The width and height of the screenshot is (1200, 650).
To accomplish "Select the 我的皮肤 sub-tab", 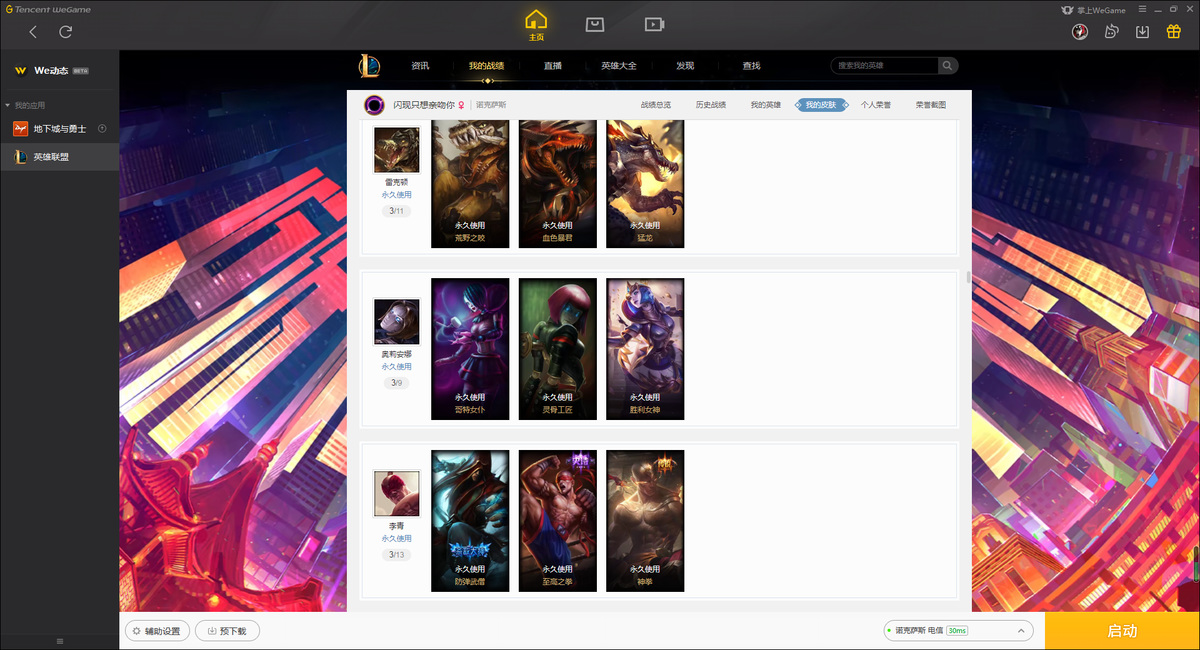I will [821, 105].
